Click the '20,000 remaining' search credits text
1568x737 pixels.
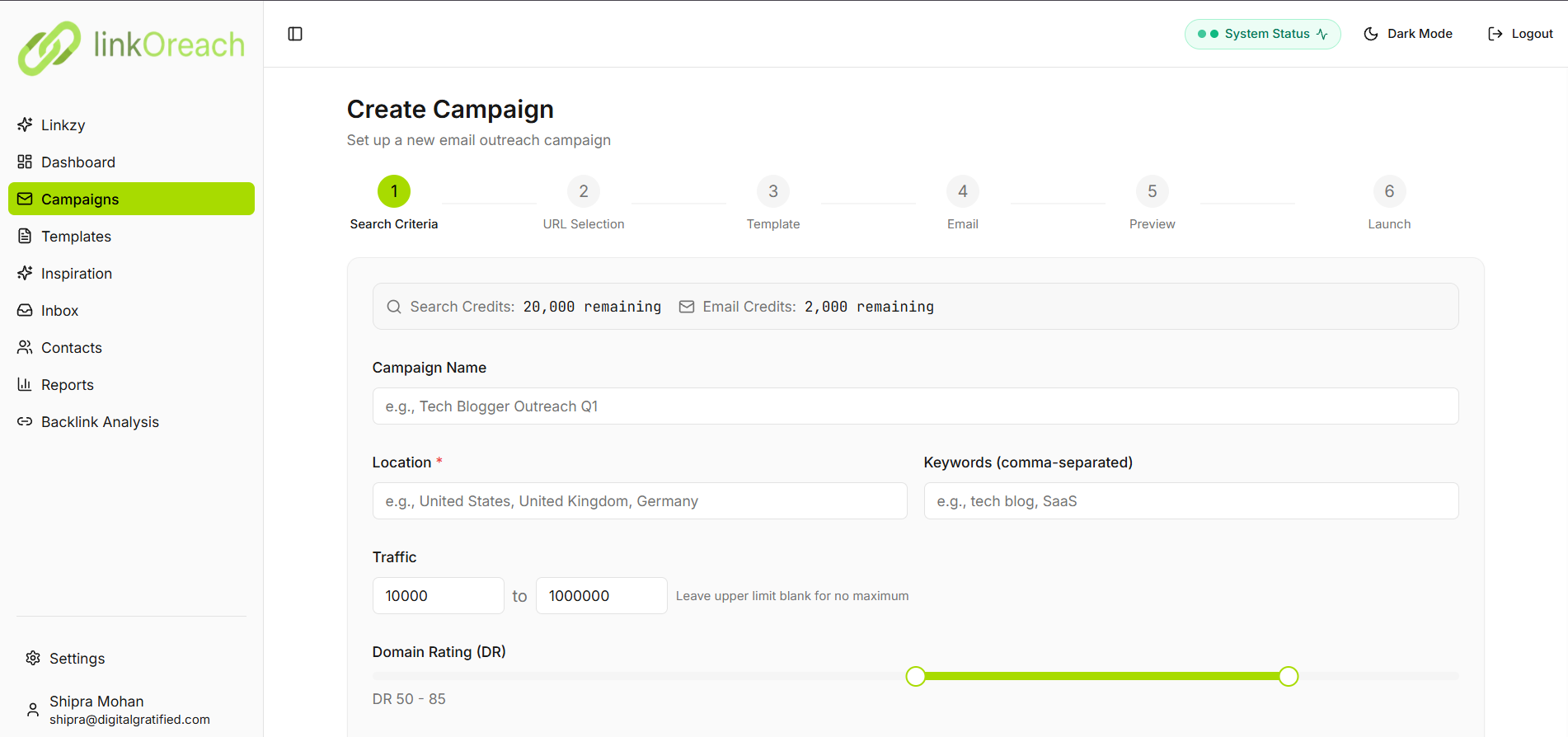point(592,307)
